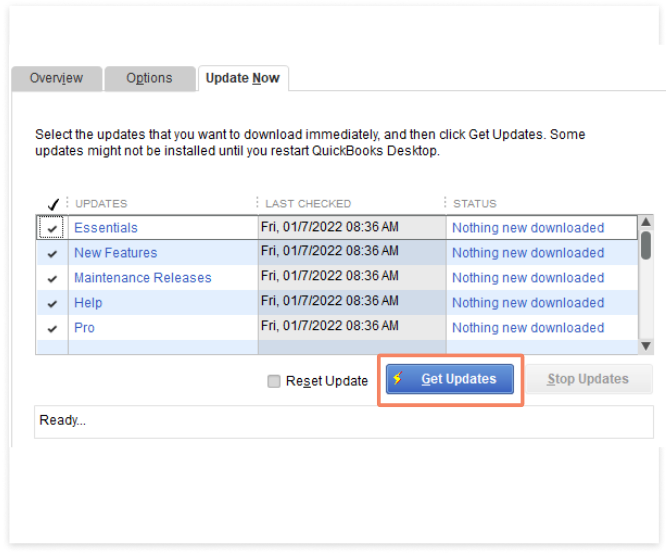The height and width of the screenshot is (553, 668).
Task: Click the STATUS column header
Action: point(475,204)
